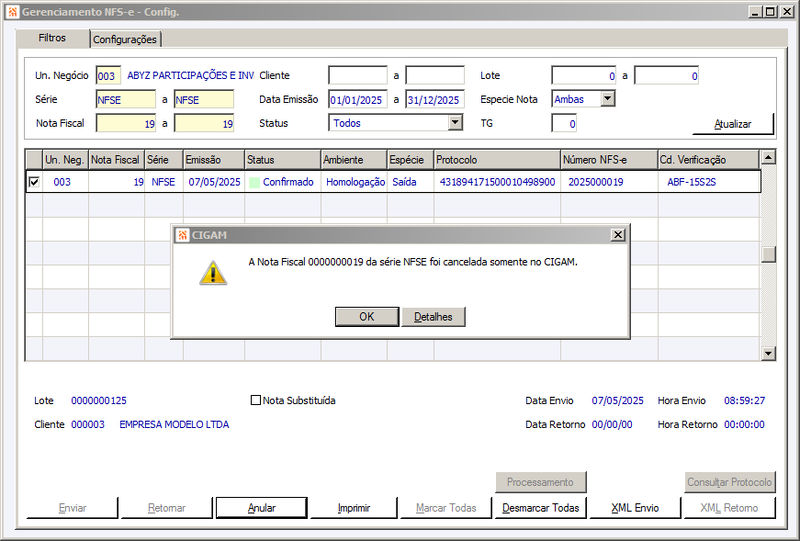The width and height of the screenshot is (800, 541).
Task: Click the warning icon in CIGAM dialog
Action: coord(213,273)
